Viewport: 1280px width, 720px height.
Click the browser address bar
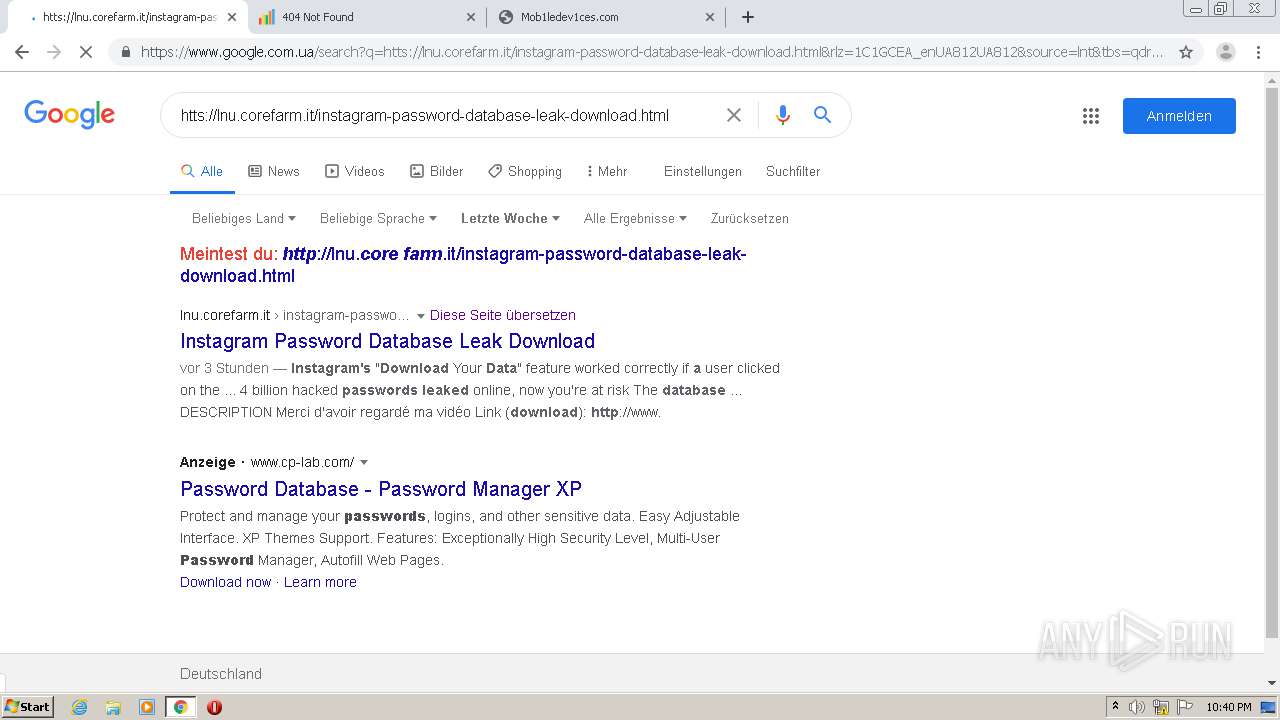click(x=650, y=52)
